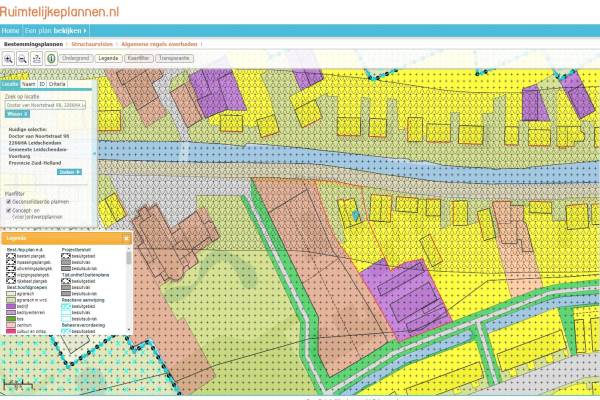The height and width of the screenshot is (400, 600).
Task: Switch to the Criteria search tab
Action: click(58, 86)
